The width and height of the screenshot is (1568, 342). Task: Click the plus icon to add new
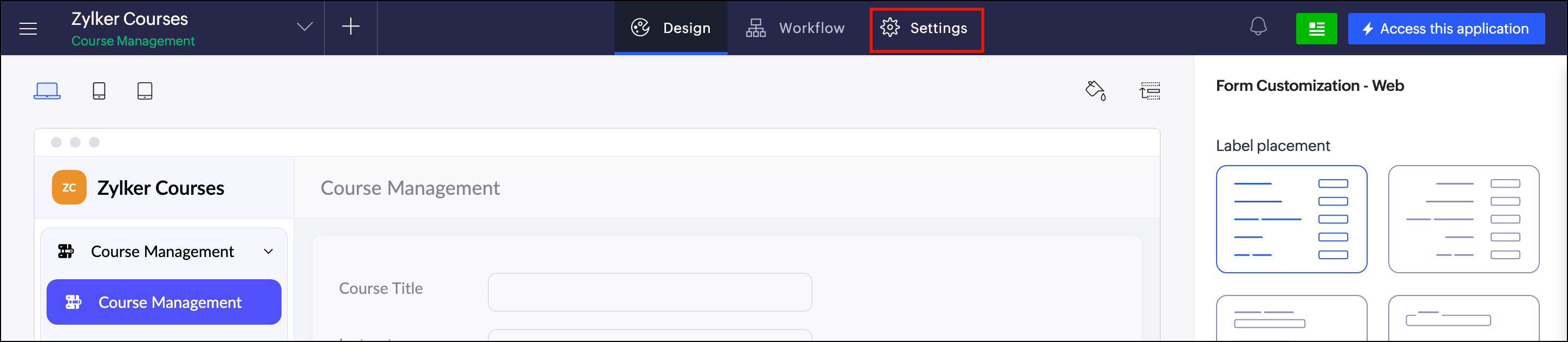(x=351, y=26)
